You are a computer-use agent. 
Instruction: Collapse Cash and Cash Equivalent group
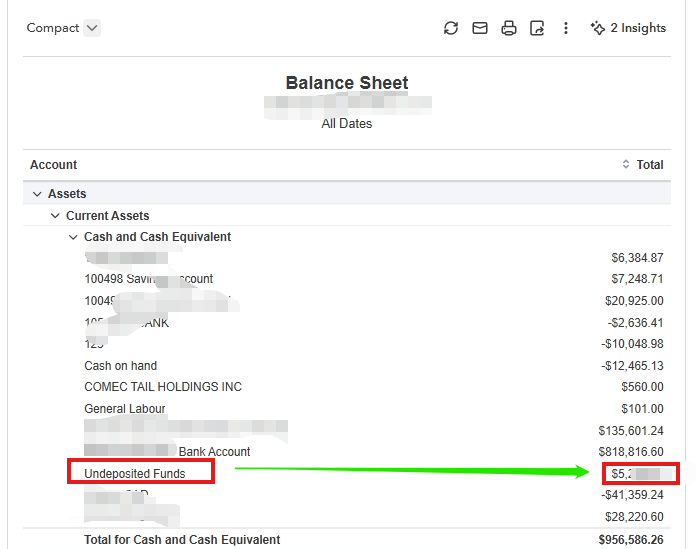tap(73, 237)
